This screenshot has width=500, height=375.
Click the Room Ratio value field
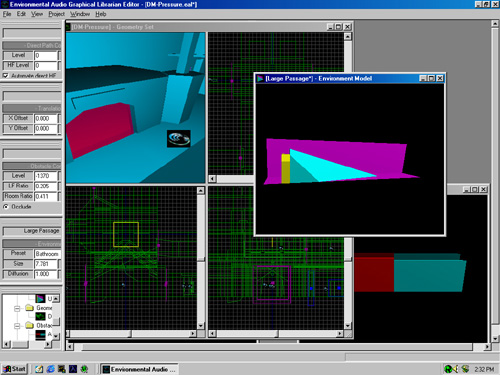(46, 196)
